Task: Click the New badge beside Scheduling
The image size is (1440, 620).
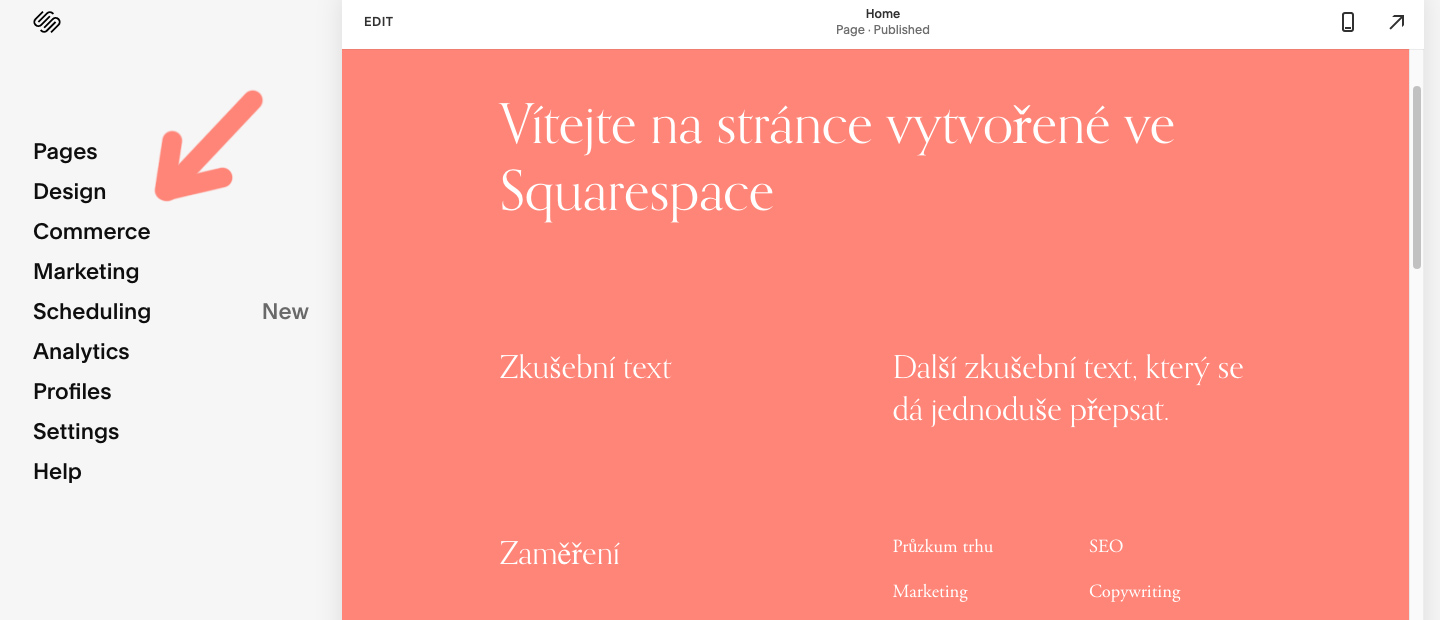Action: pos(285,311)
